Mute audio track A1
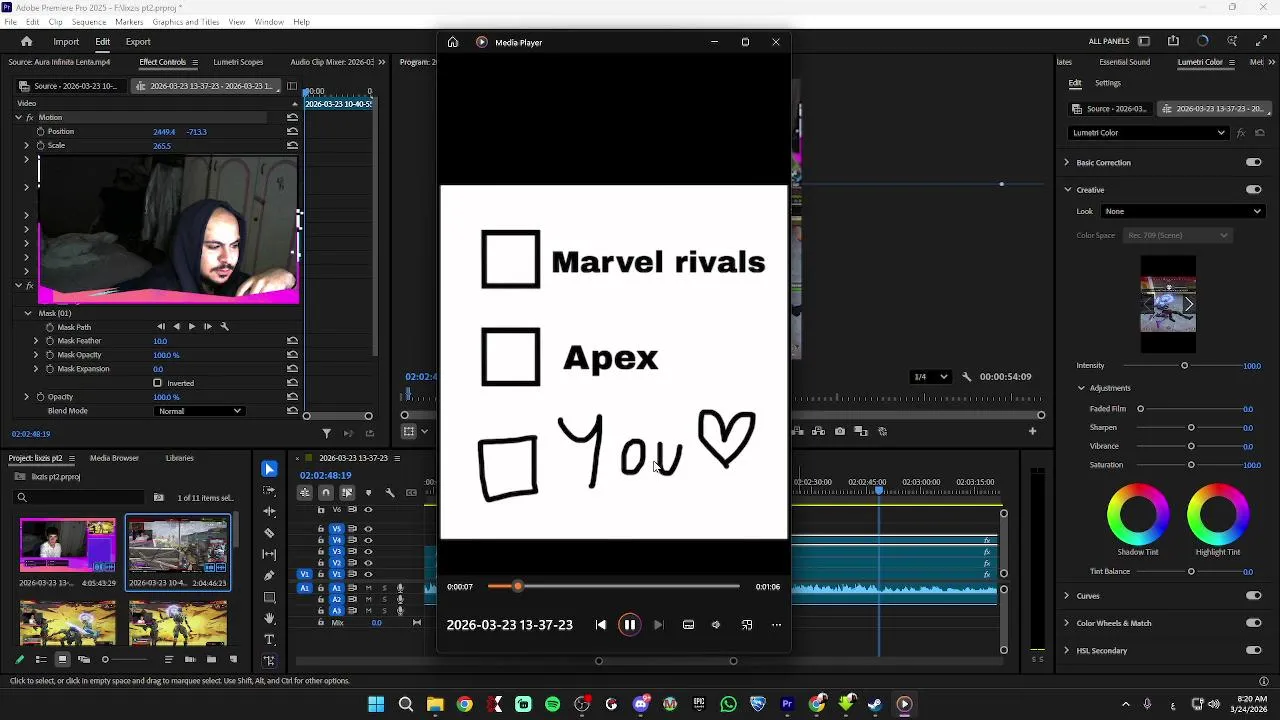Image resolution: width=1280 pixels, height=720 pixels. (x=368, y=588)
